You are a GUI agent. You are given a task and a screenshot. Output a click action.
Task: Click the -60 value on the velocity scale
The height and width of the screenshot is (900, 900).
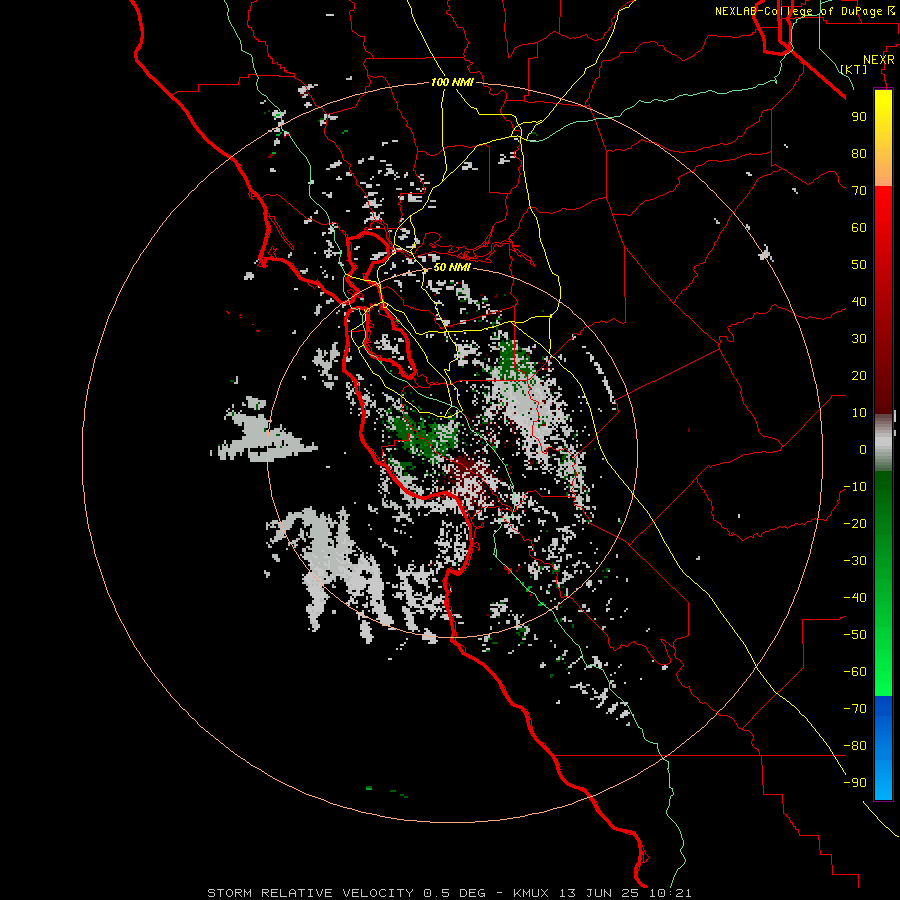pos(855,672)
